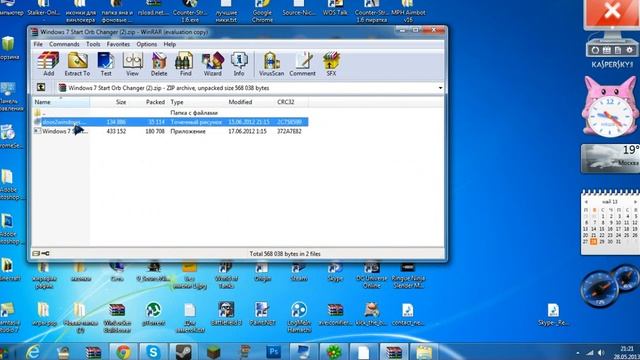Open the Kaspersky gadget settings gear
640x360 pixels.
click(x=629, y=50)
